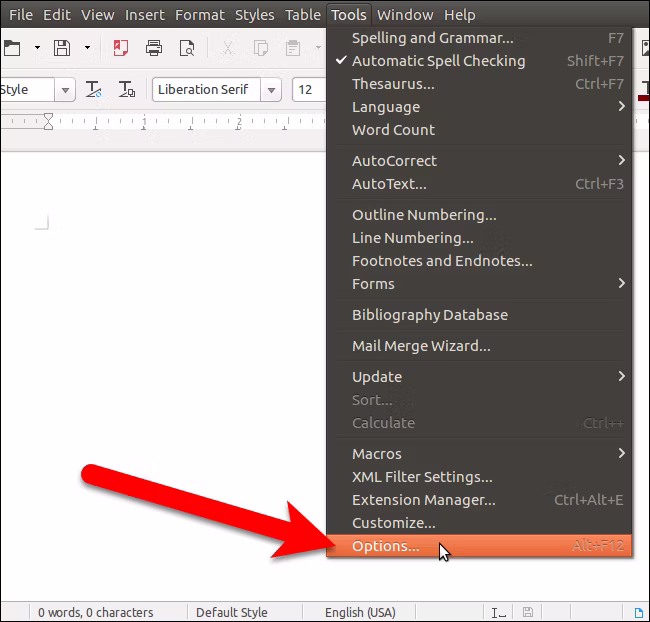Click the Open folder icon
Screen dimensions: 650x622
(x=12, y=48)
